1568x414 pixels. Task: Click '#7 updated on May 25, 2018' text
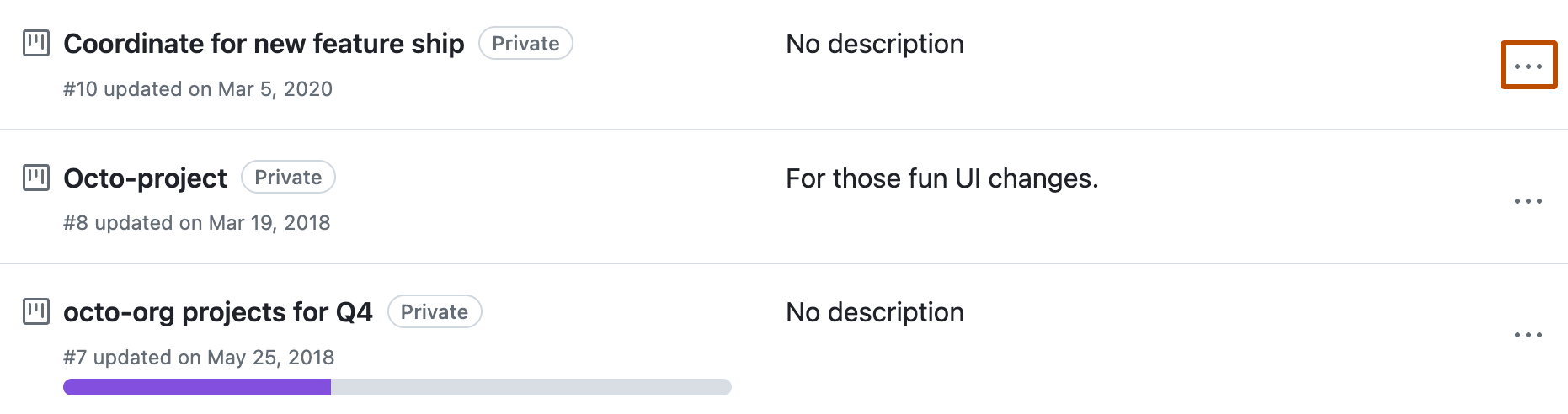[x=199, y=358]
